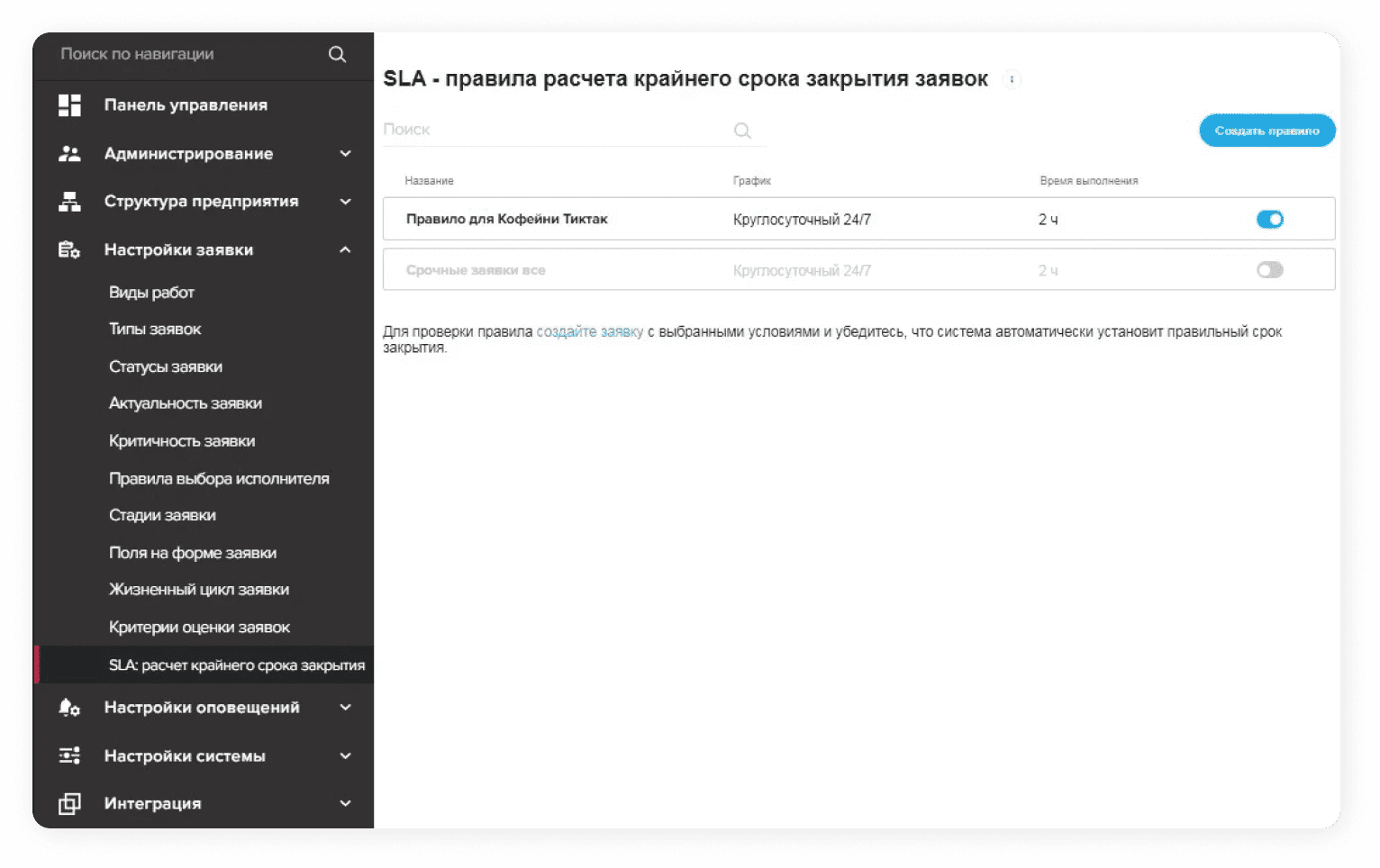The image size is (1380, 868).
Task: Click the info icon beside the SLA title
Action: [x=1012, y=80]
